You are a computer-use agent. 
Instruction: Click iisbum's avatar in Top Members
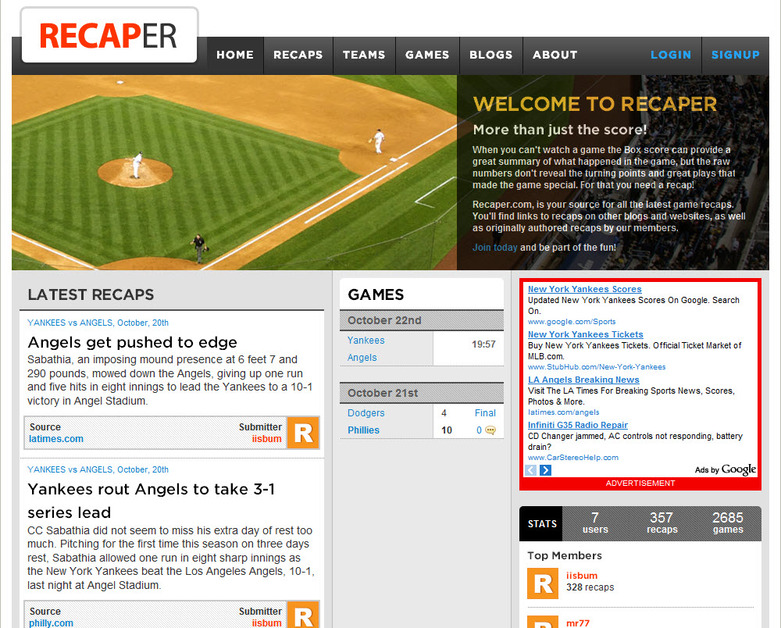[543, 583]
